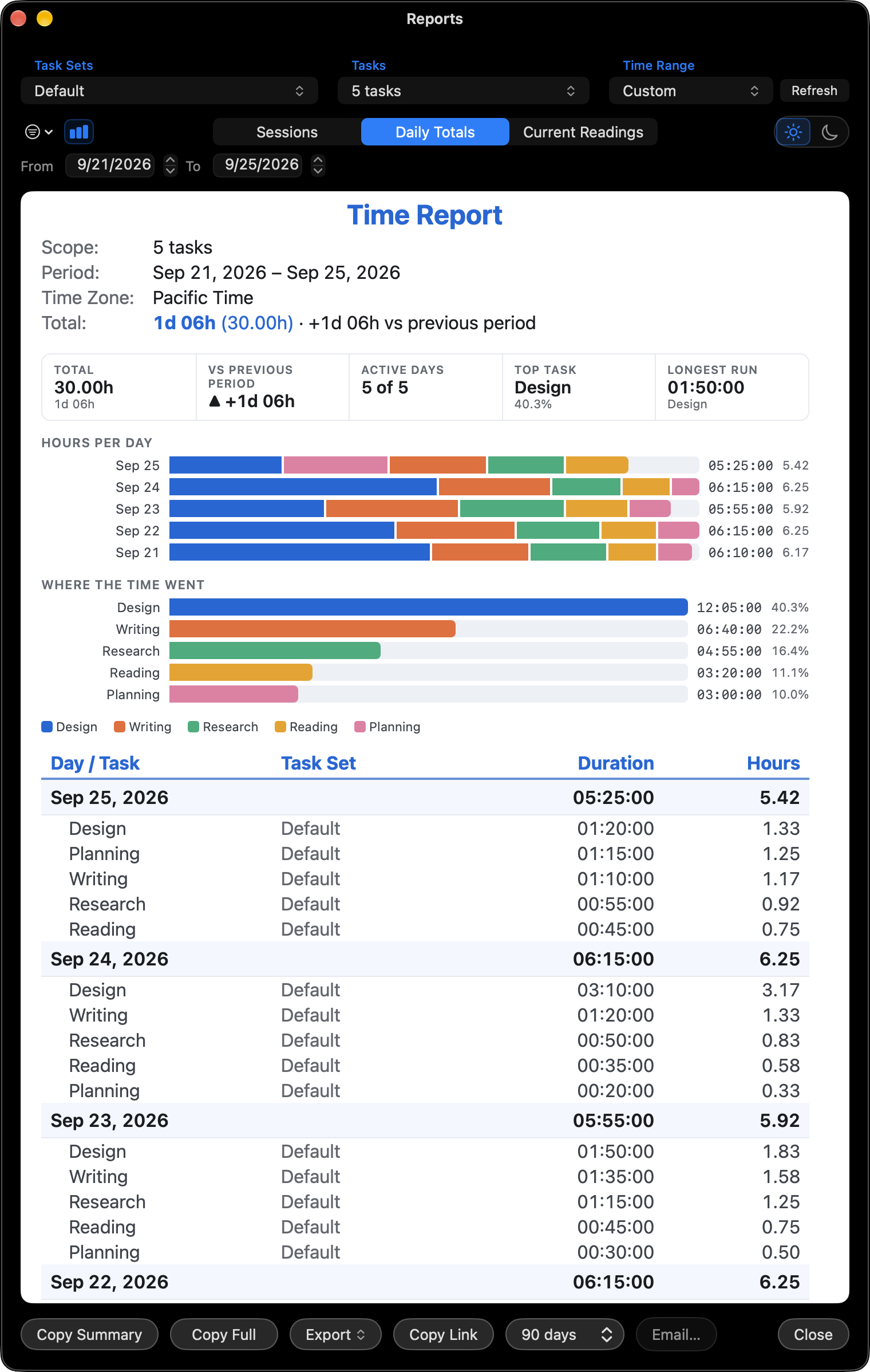Open the Time Range Custom dropdown
Screen dimensions: 870x1372
pos(691,91)
